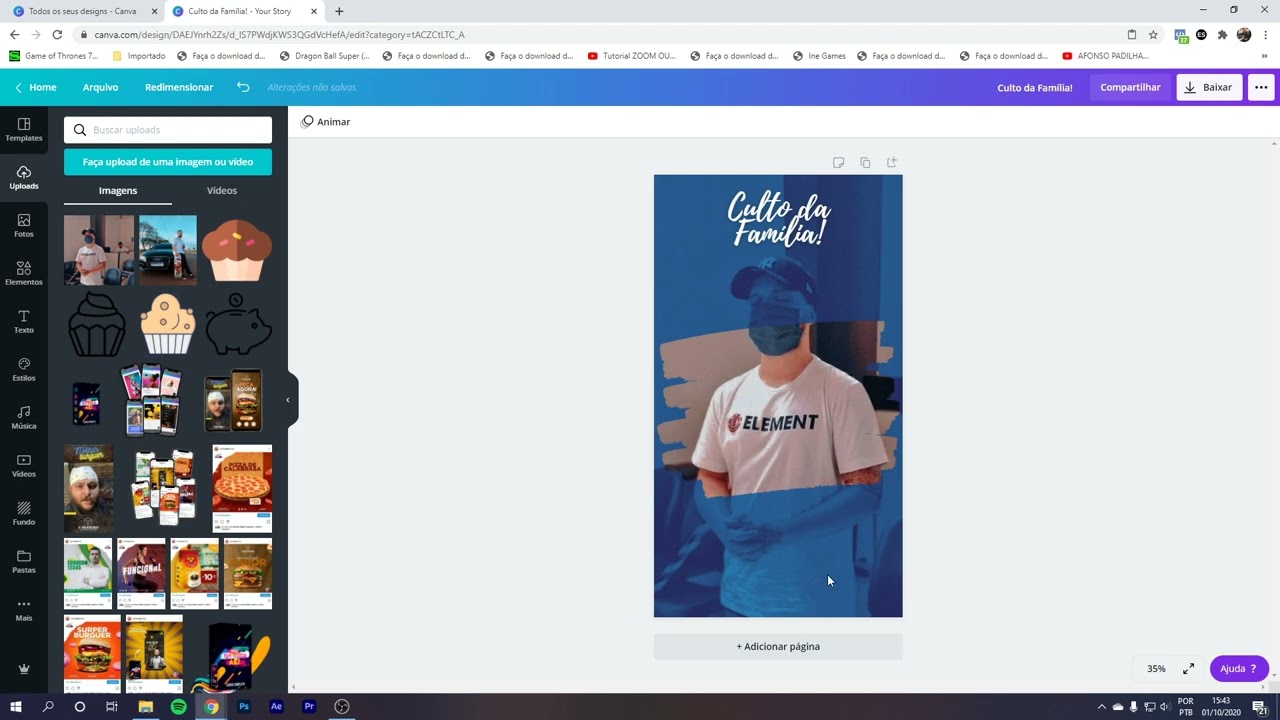This screenshot has width=1280, height=720.
Task: Open the Mais sidebar options
Action: click(x=24, y=609)
